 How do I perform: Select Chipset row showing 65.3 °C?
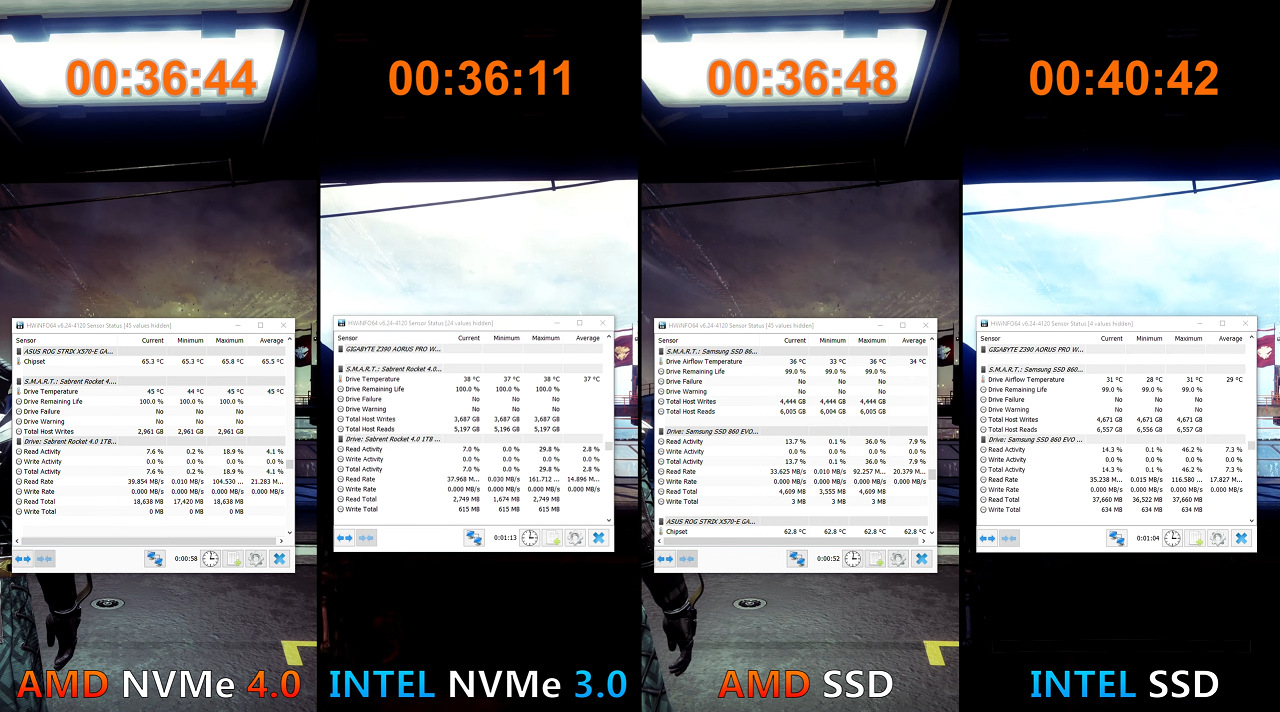(149, 361)
